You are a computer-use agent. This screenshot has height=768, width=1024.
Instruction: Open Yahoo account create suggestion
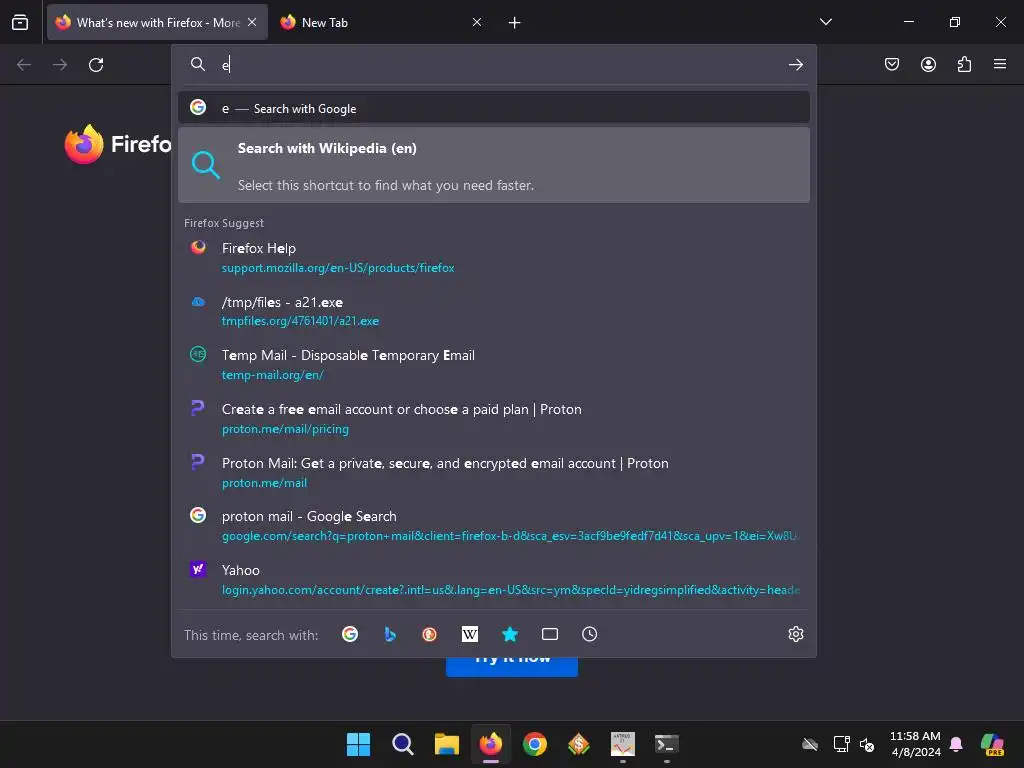click(494, 579)
